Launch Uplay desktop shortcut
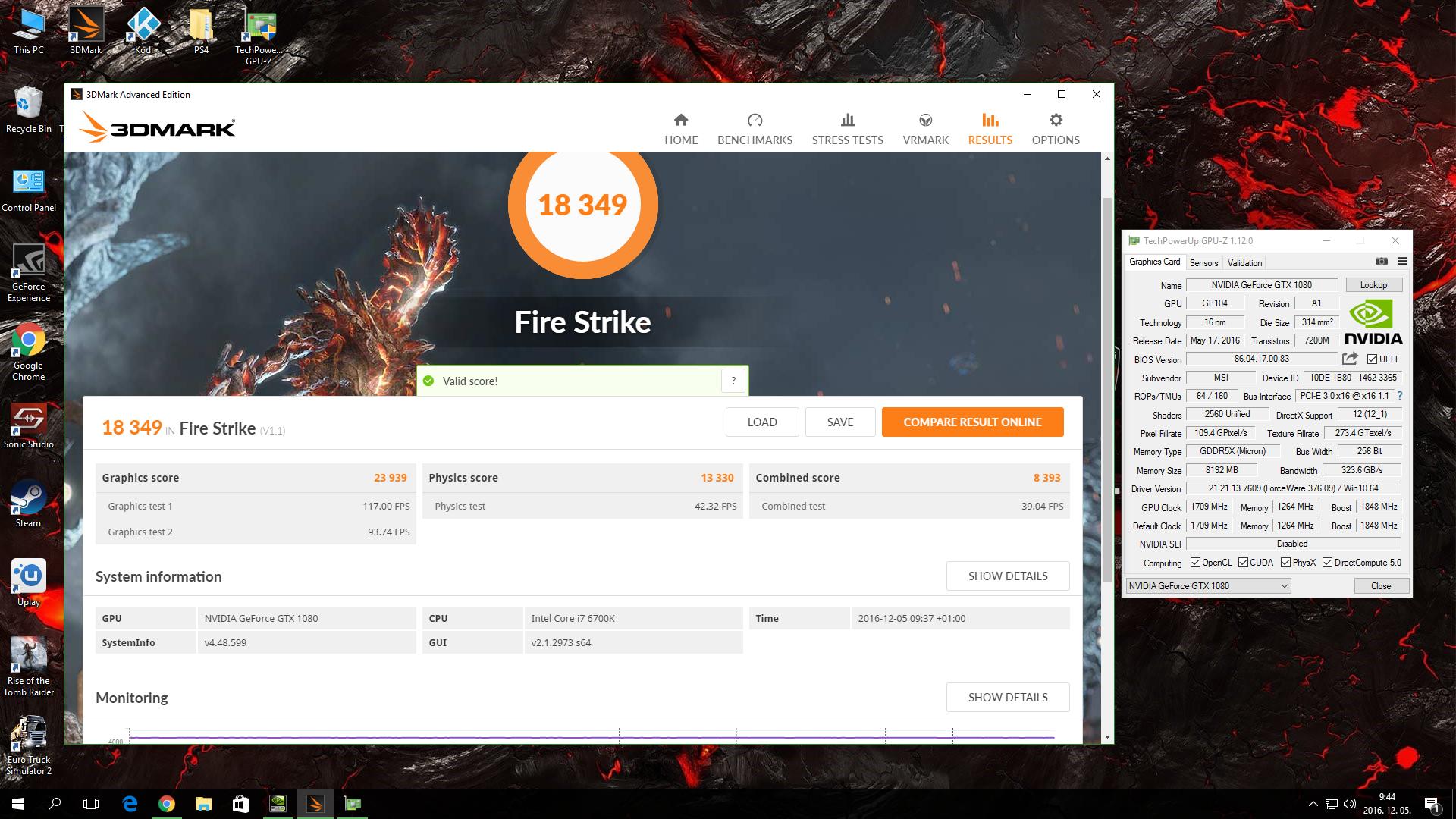The width and height of the screenshot is (1456, 819). click(29, 582)
